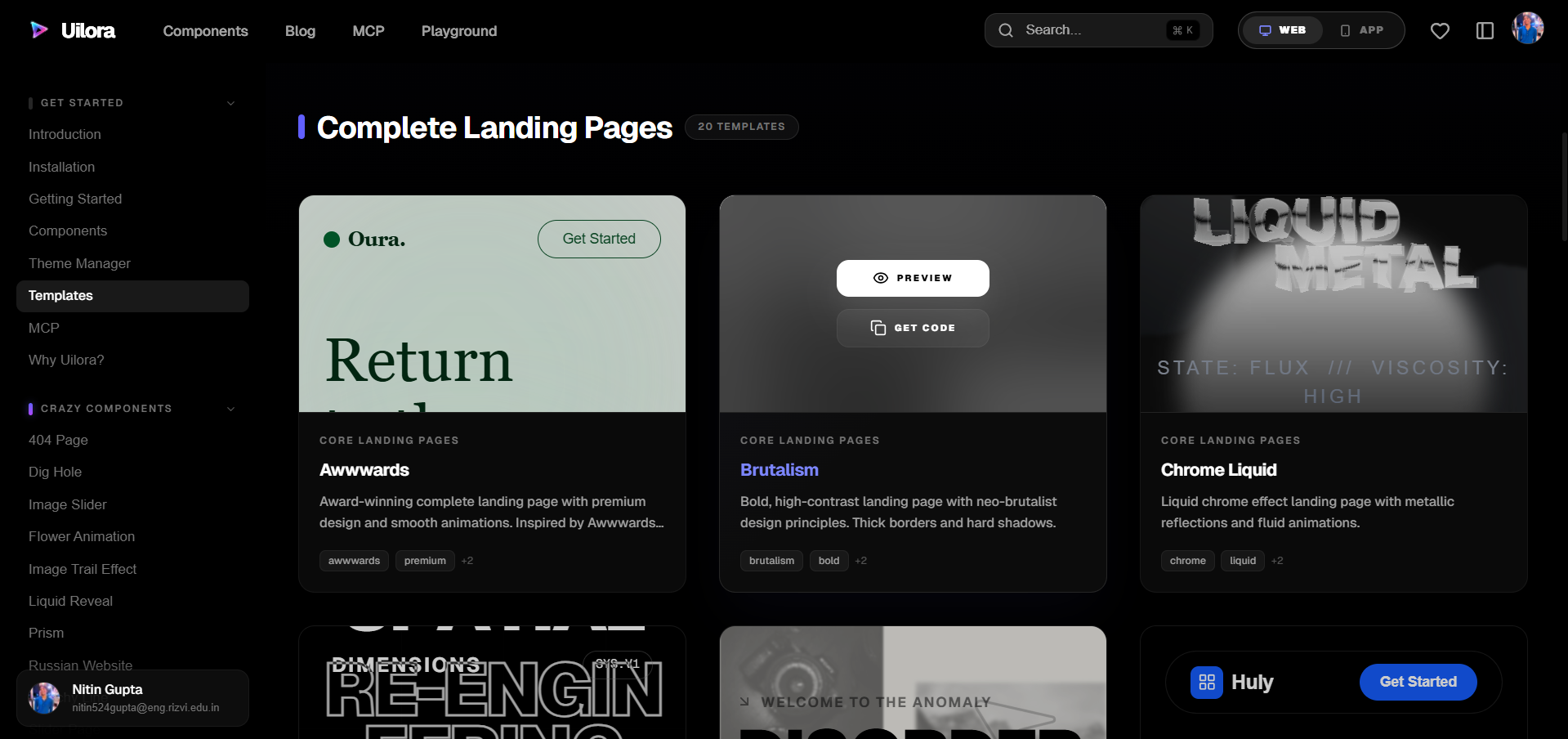The image size is (1568, 739).
Task: Click the Huly logo icon
Action: point(1207,682)
